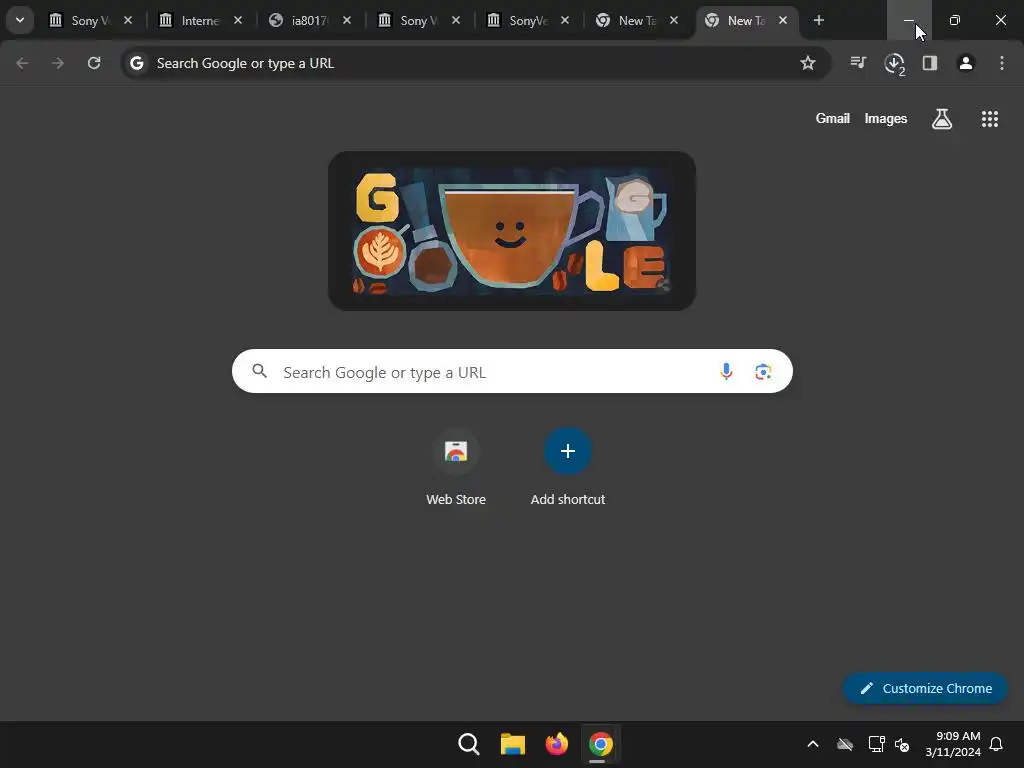The width and height of the screenshot is (1024, 768).
Task: Restore down the Chrome window
Action: [x=955, y=20]
